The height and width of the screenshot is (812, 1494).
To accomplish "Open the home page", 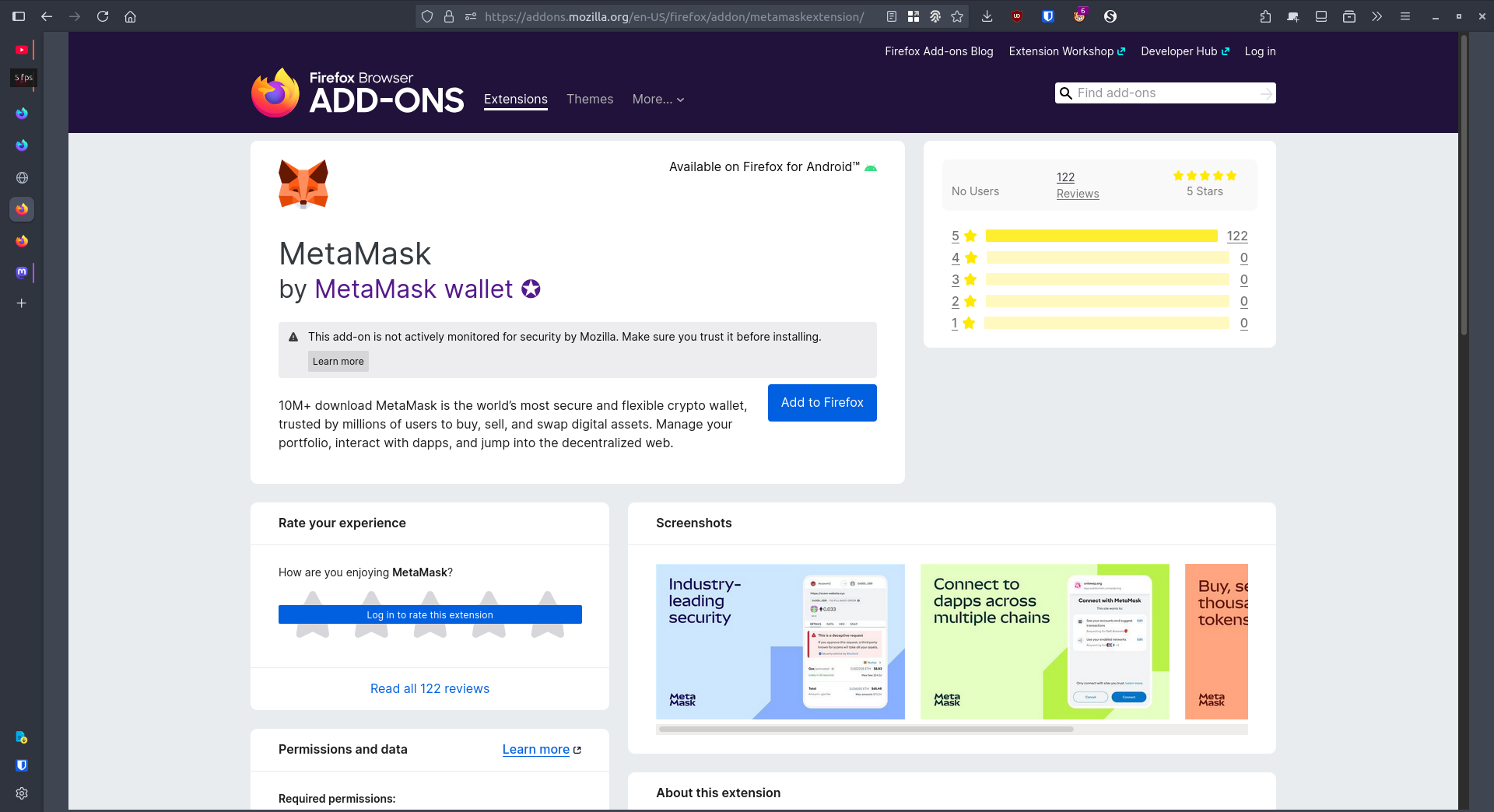I will (131, 16).
